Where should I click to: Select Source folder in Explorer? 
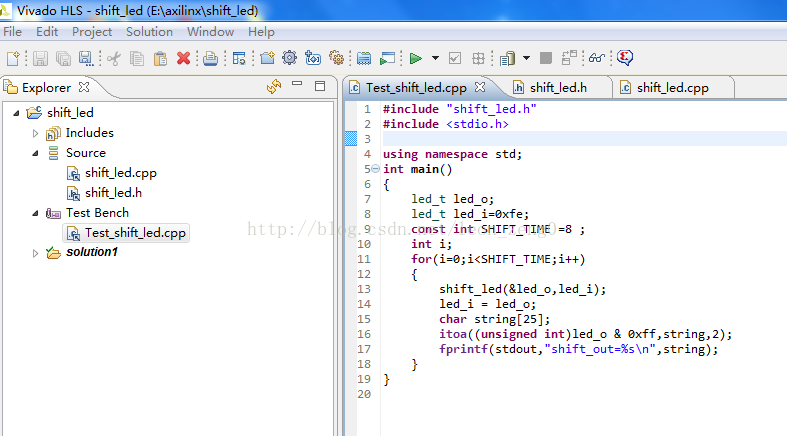tap(85, 153)
